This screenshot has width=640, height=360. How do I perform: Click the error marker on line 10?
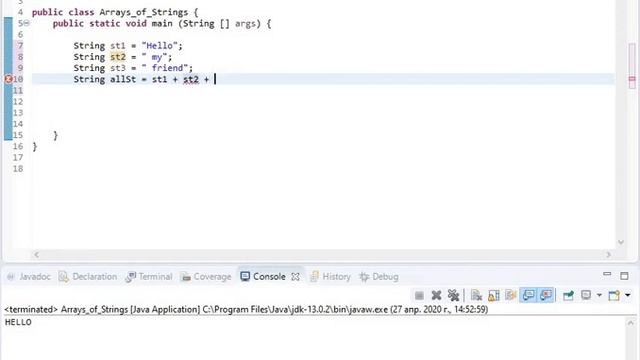(x=8, y=79)
